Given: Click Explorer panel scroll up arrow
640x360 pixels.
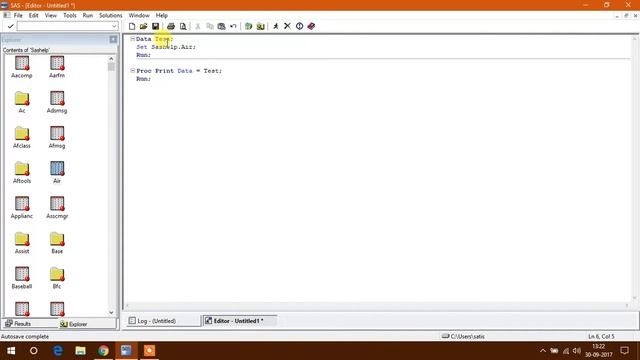Looking at the screenshot, I should (111, 59).
